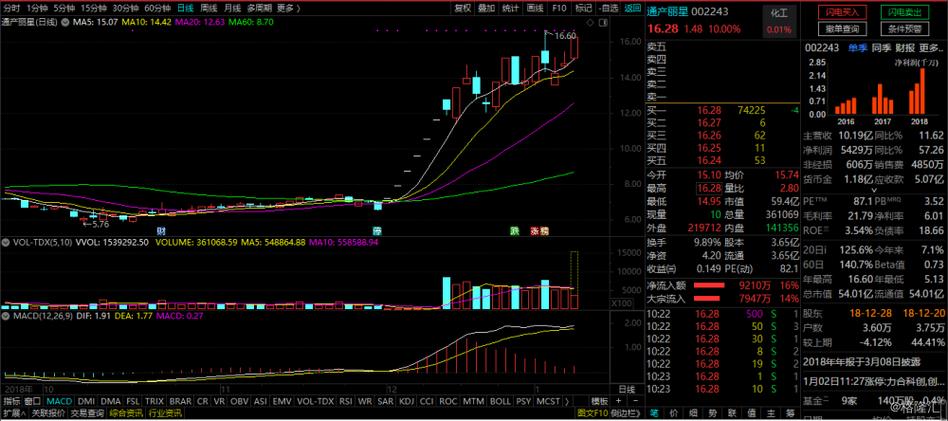Click the 通产丽星 stock name header

(x=667, y=11)
